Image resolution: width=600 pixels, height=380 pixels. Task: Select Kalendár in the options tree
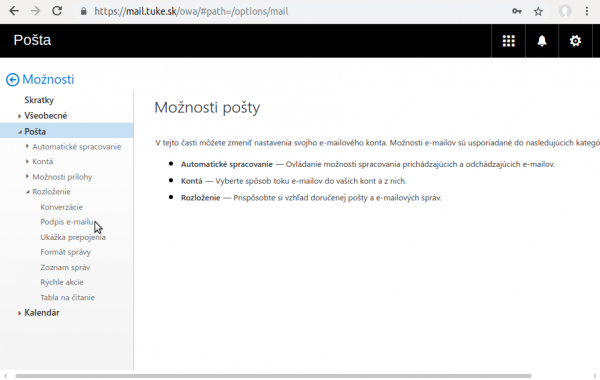[x=42, y=313]
